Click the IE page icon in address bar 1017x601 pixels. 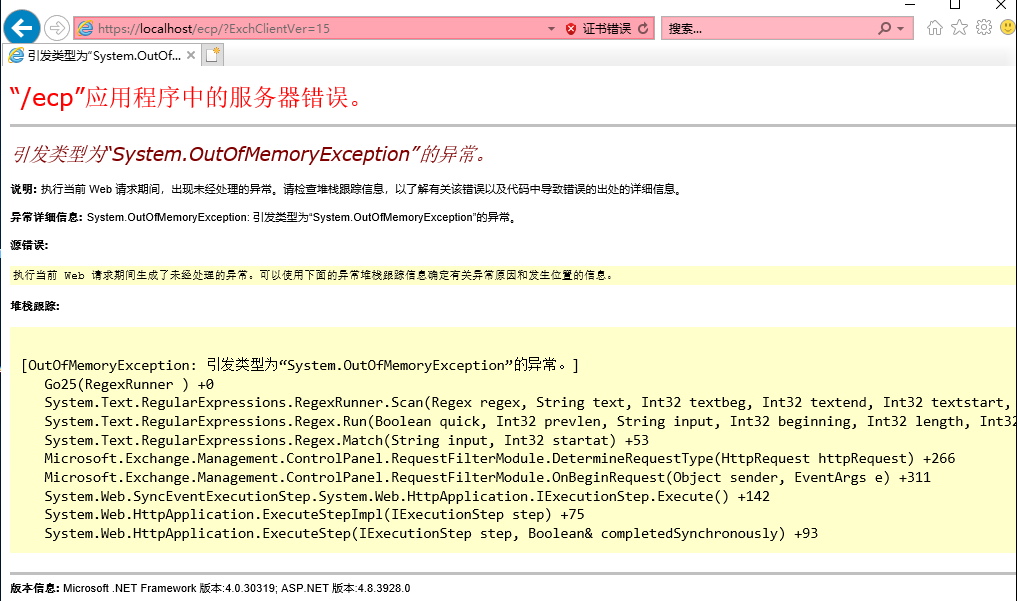[x=86, y=29]
